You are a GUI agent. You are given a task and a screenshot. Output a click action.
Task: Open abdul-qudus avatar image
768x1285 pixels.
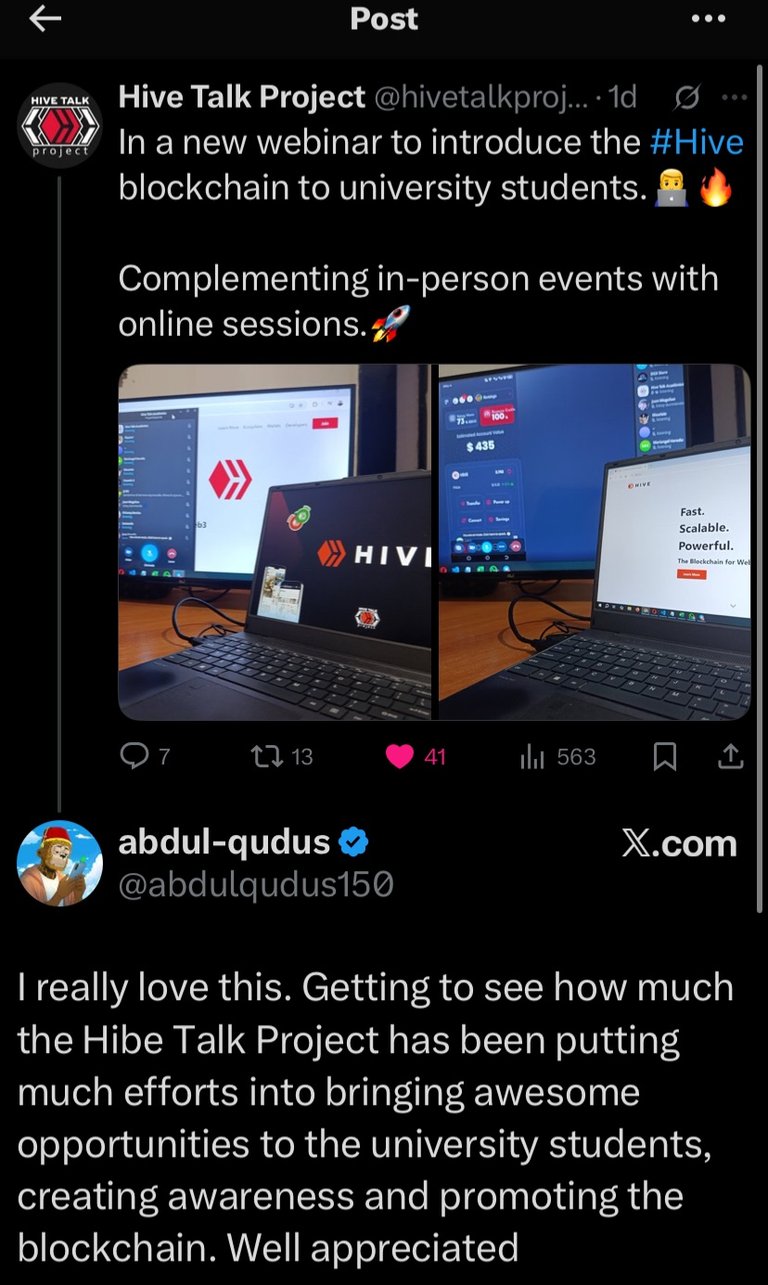click(60, 863)
